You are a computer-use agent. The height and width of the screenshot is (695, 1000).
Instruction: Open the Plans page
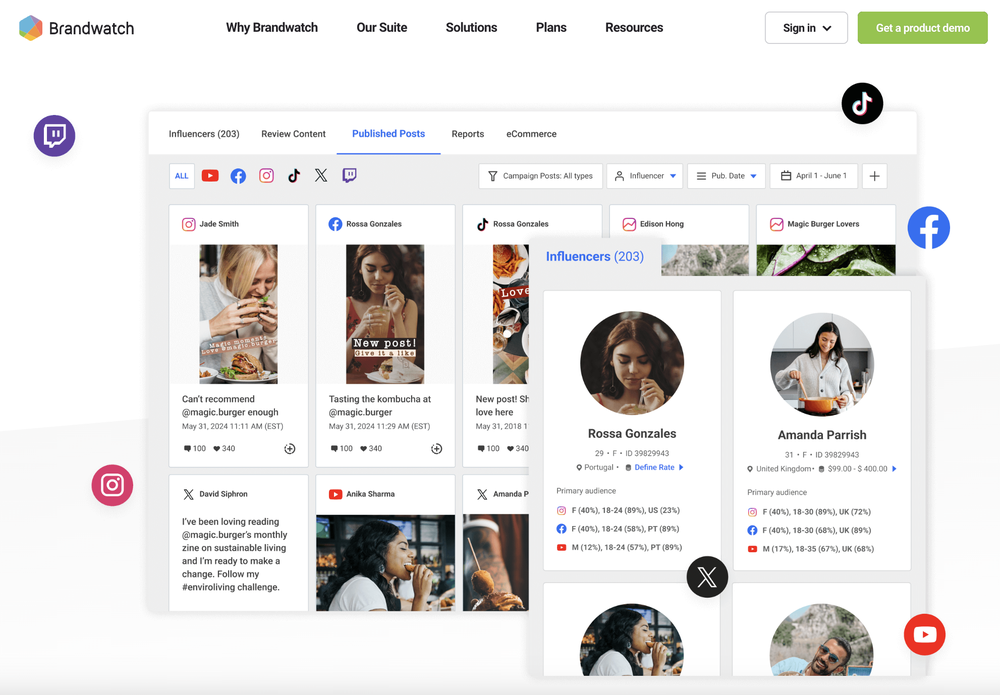[551, 27]
